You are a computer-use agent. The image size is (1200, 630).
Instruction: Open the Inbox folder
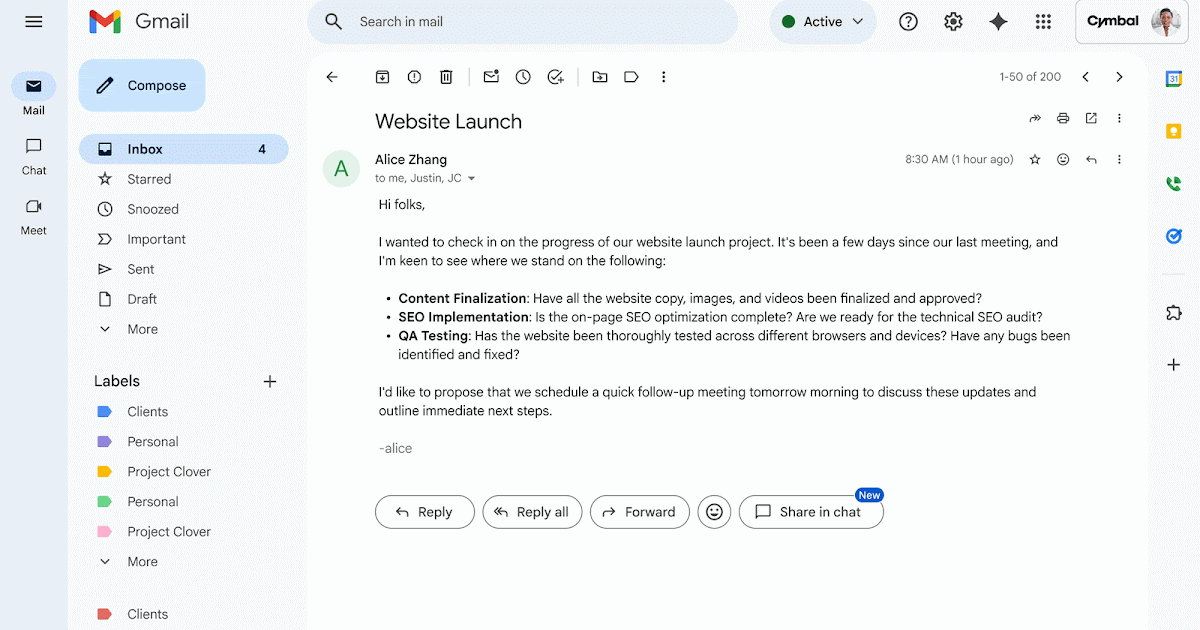tap(145, 149)
